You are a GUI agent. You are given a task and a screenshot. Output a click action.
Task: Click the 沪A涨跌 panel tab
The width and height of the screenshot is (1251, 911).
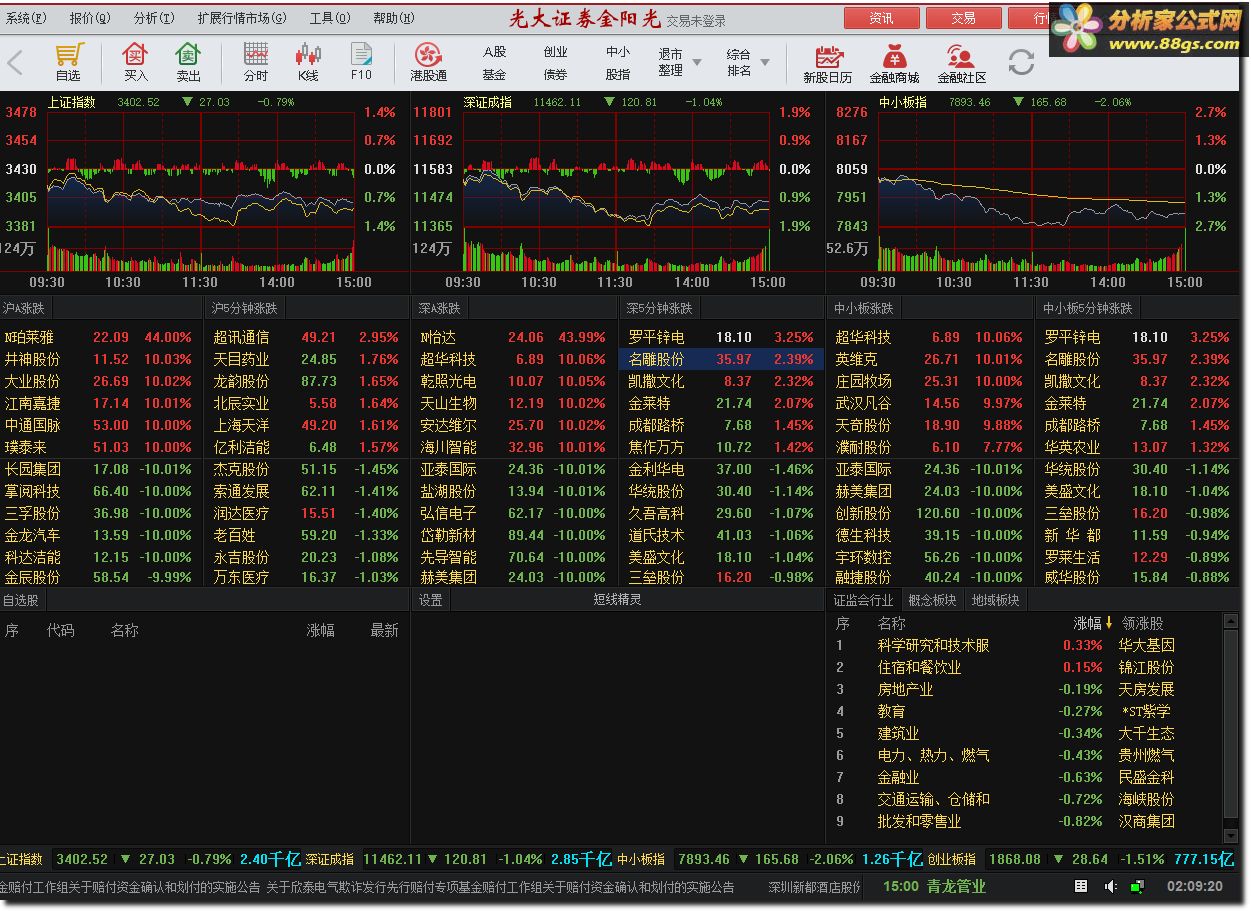point(23,308)
